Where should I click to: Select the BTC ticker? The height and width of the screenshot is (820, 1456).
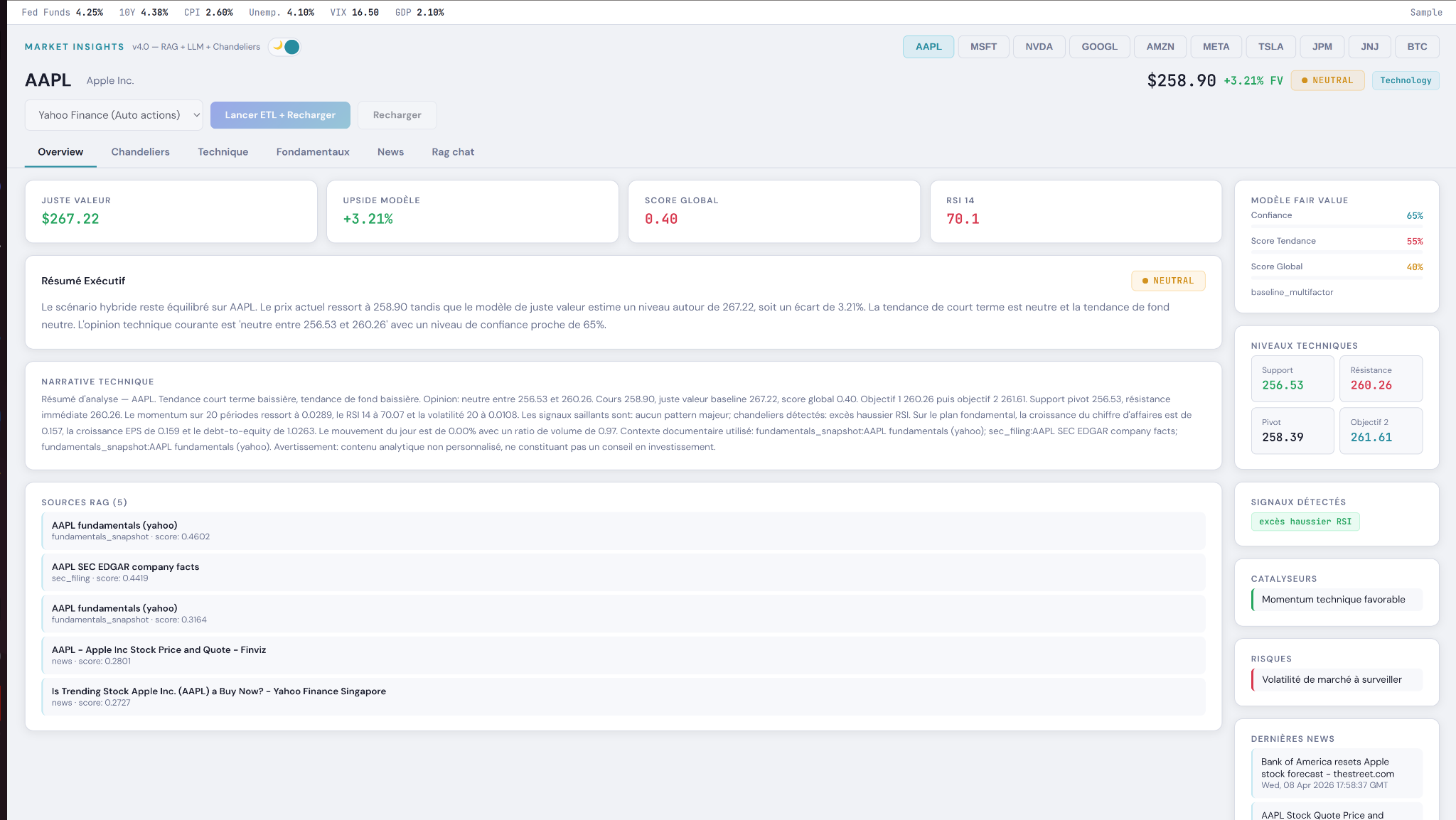pyautogui.click(x=1416, y=46)
